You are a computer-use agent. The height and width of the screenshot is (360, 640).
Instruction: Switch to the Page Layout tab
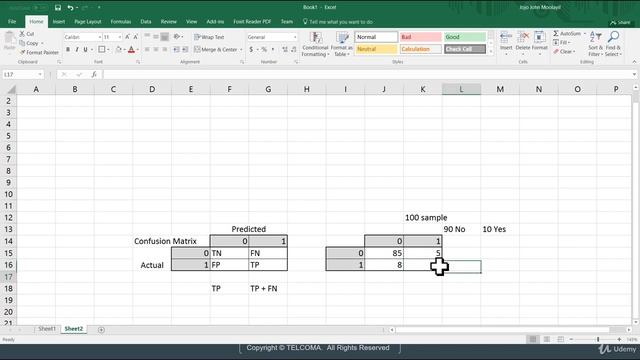click(88, 22)
